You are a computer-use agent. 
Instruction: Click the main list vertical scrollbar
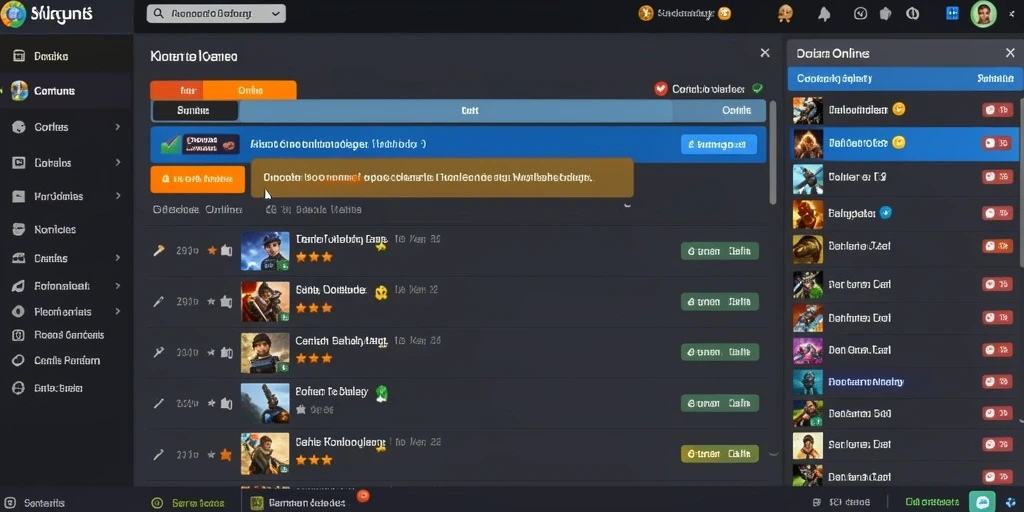tap(773, 152)
